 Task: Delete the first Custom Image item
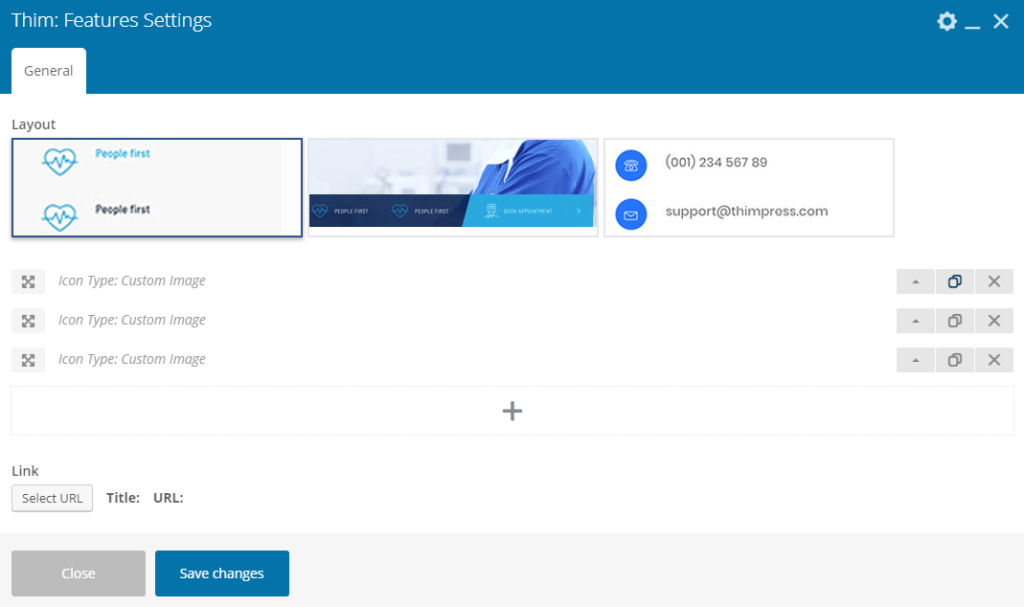[x=993, y=281]
